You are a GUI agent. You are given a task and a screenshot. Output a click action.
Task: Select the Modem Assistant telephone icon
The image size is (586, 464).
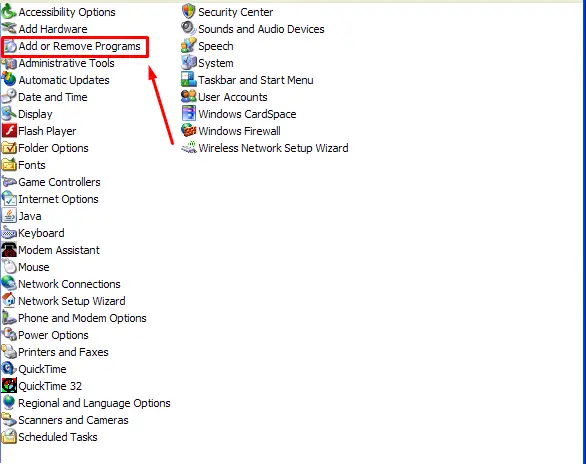pyautogui.click(x=9, y=250)
